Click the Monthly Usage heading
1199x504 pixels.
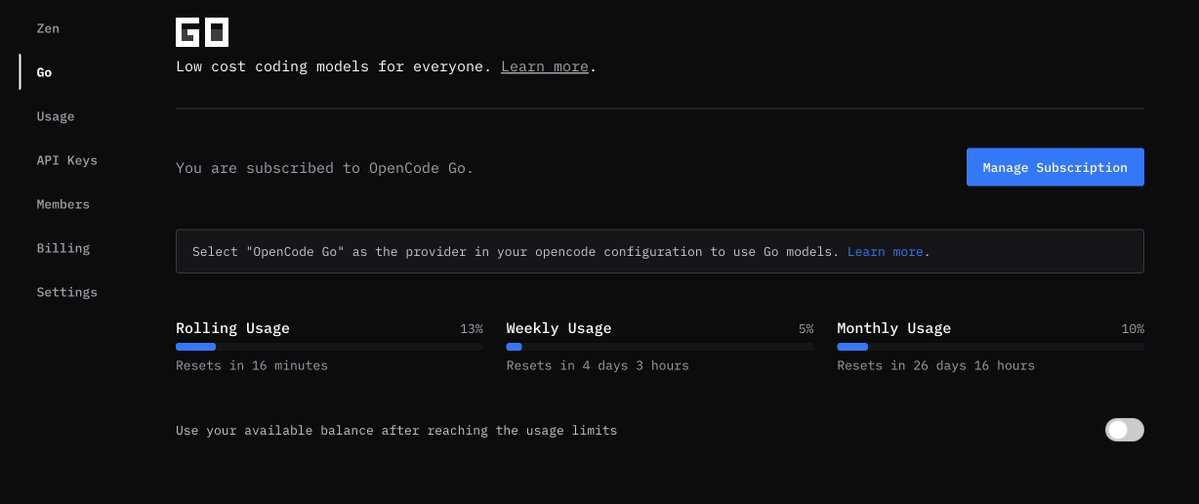(894, 328)
